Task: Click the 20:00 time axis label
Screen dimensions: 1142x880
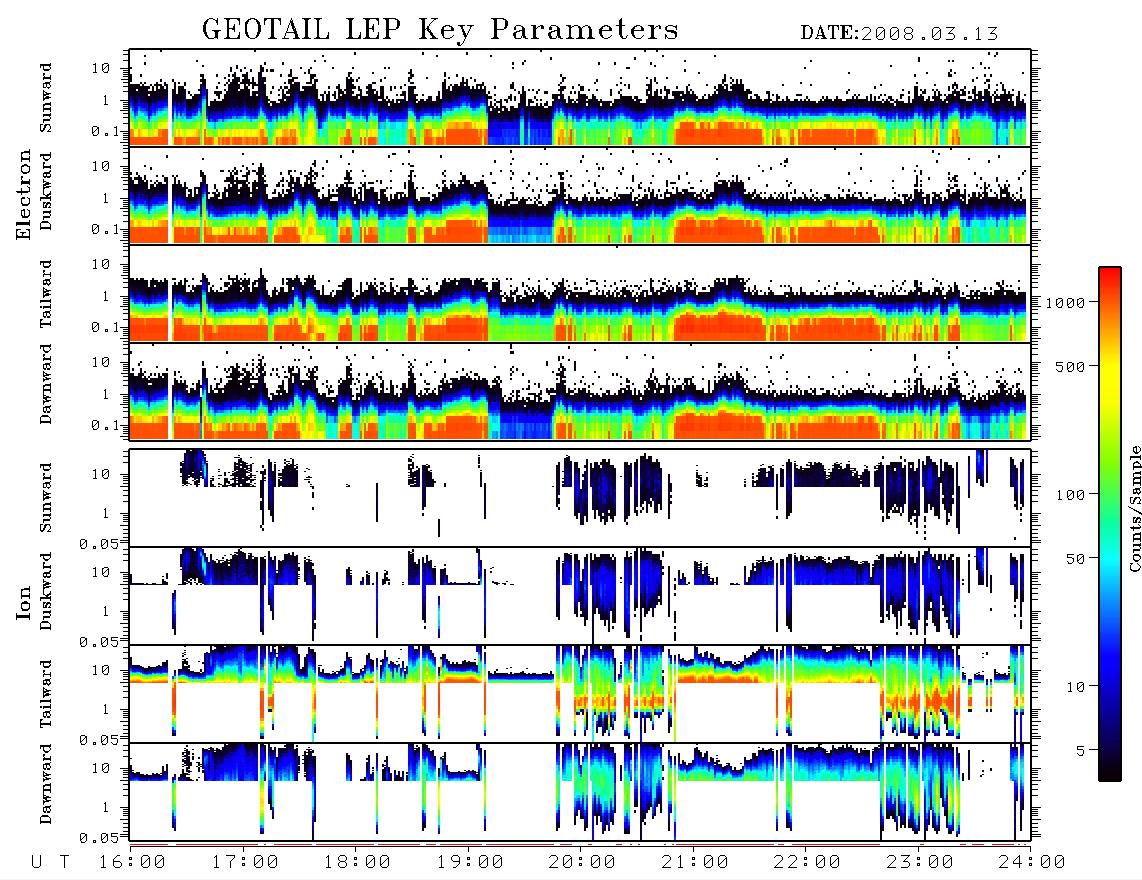Action: coord(583,863)
